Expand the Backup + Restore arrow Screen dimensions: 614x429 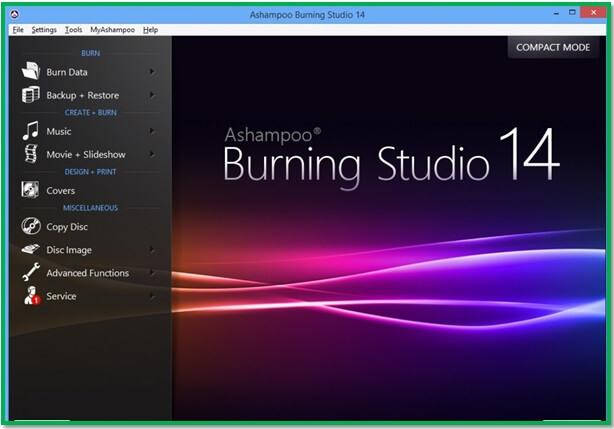point(152,95)
